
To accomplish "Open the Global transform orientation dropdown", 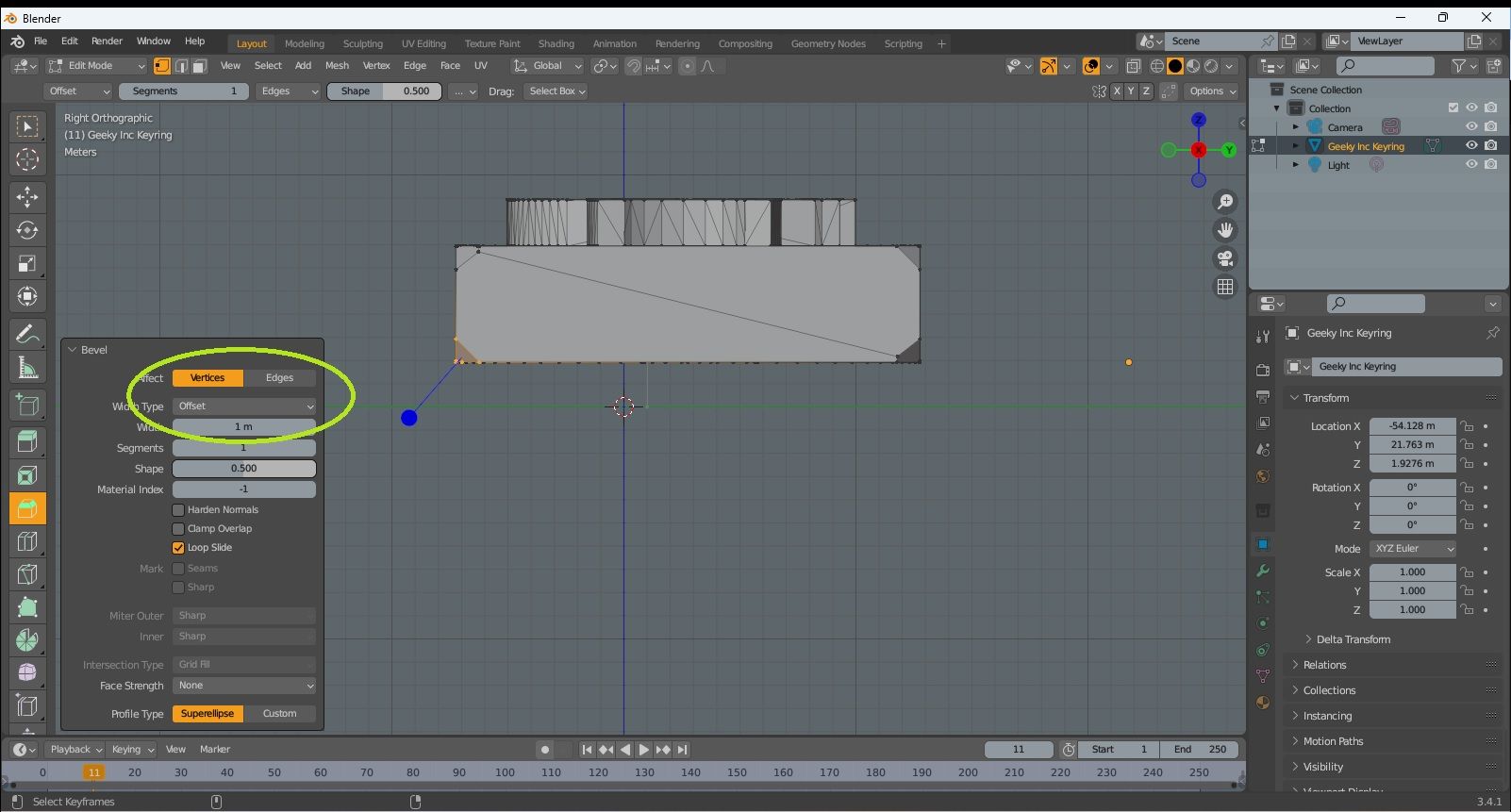I will pos(548,66).
